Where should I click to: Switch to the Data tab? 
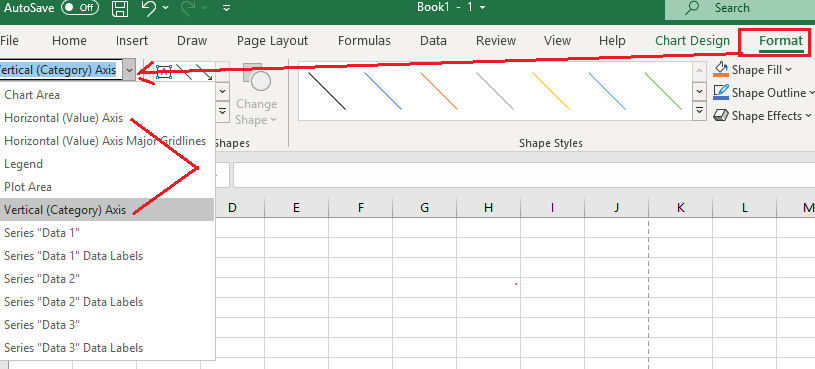coord(433,41)
